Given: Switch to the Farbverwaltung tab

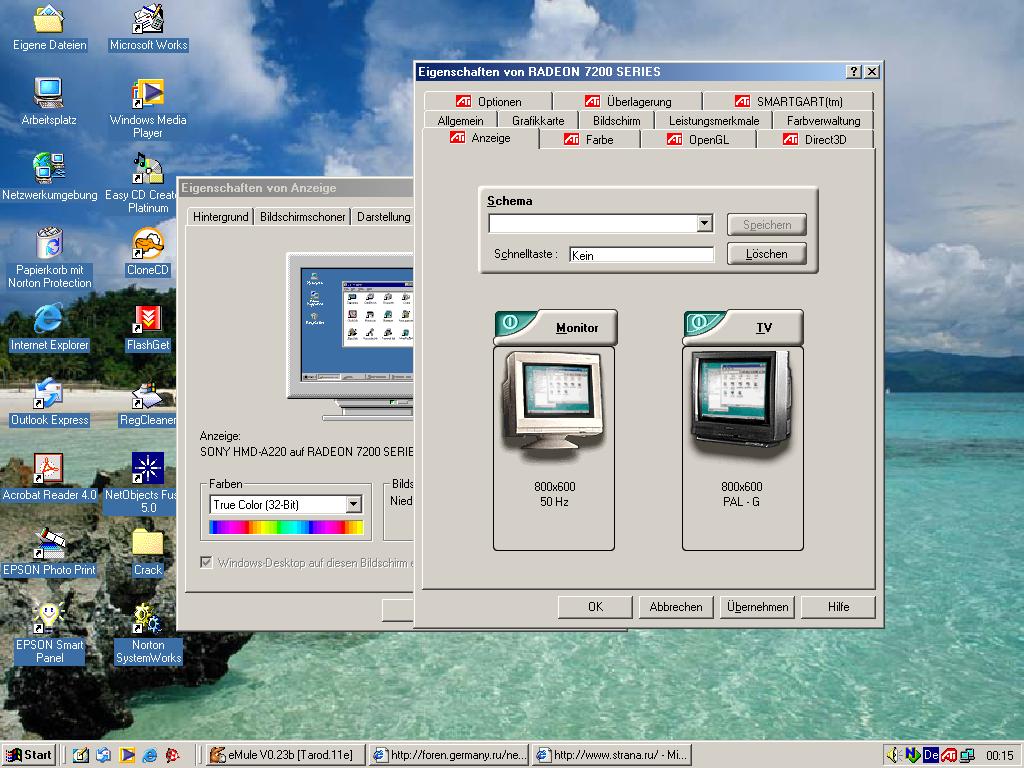Looking at the screenshot, I should coord(824,121).
